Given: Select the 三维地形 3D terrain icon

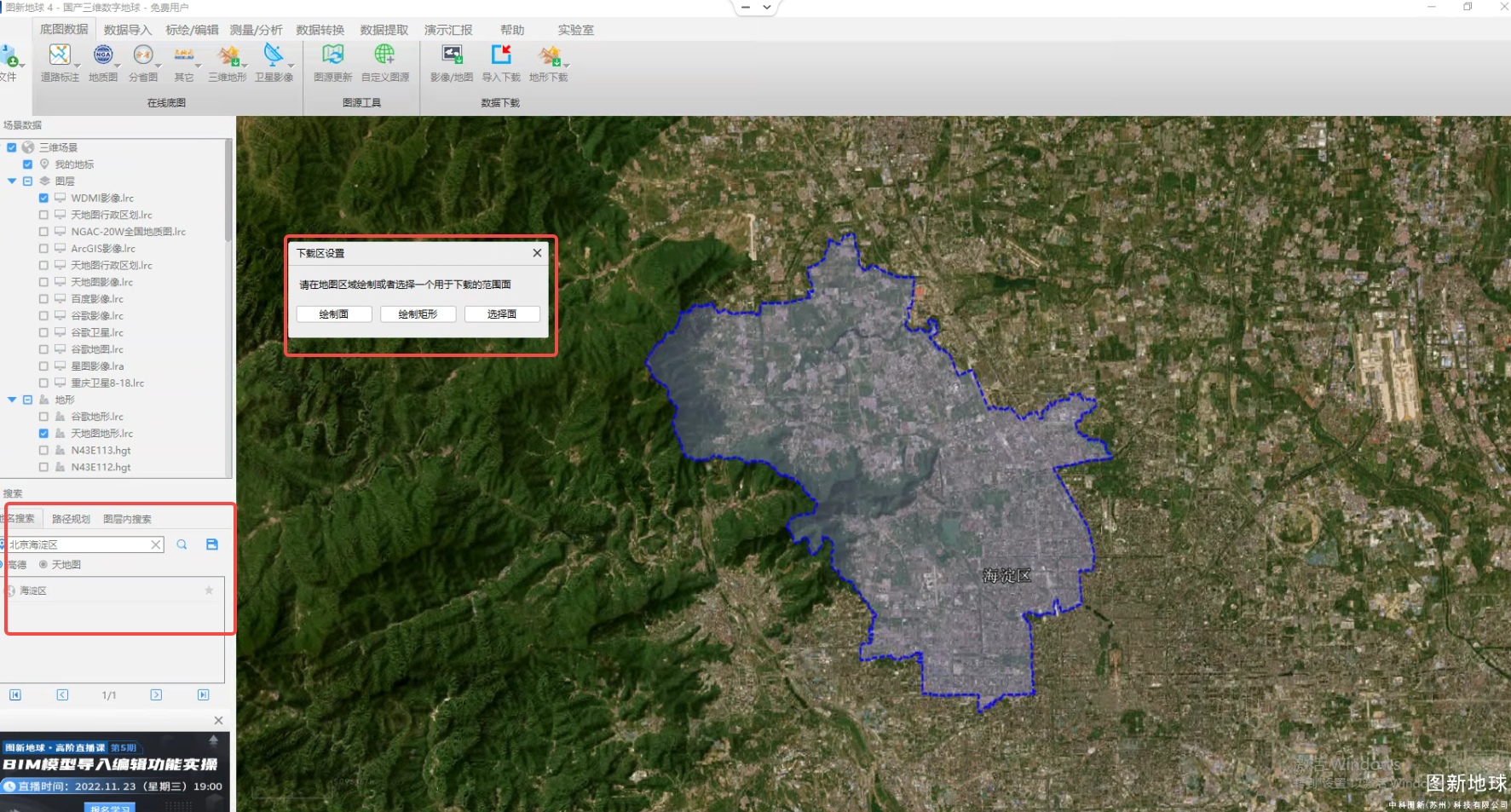Looking at the screenshot, I should pos(228,56).
